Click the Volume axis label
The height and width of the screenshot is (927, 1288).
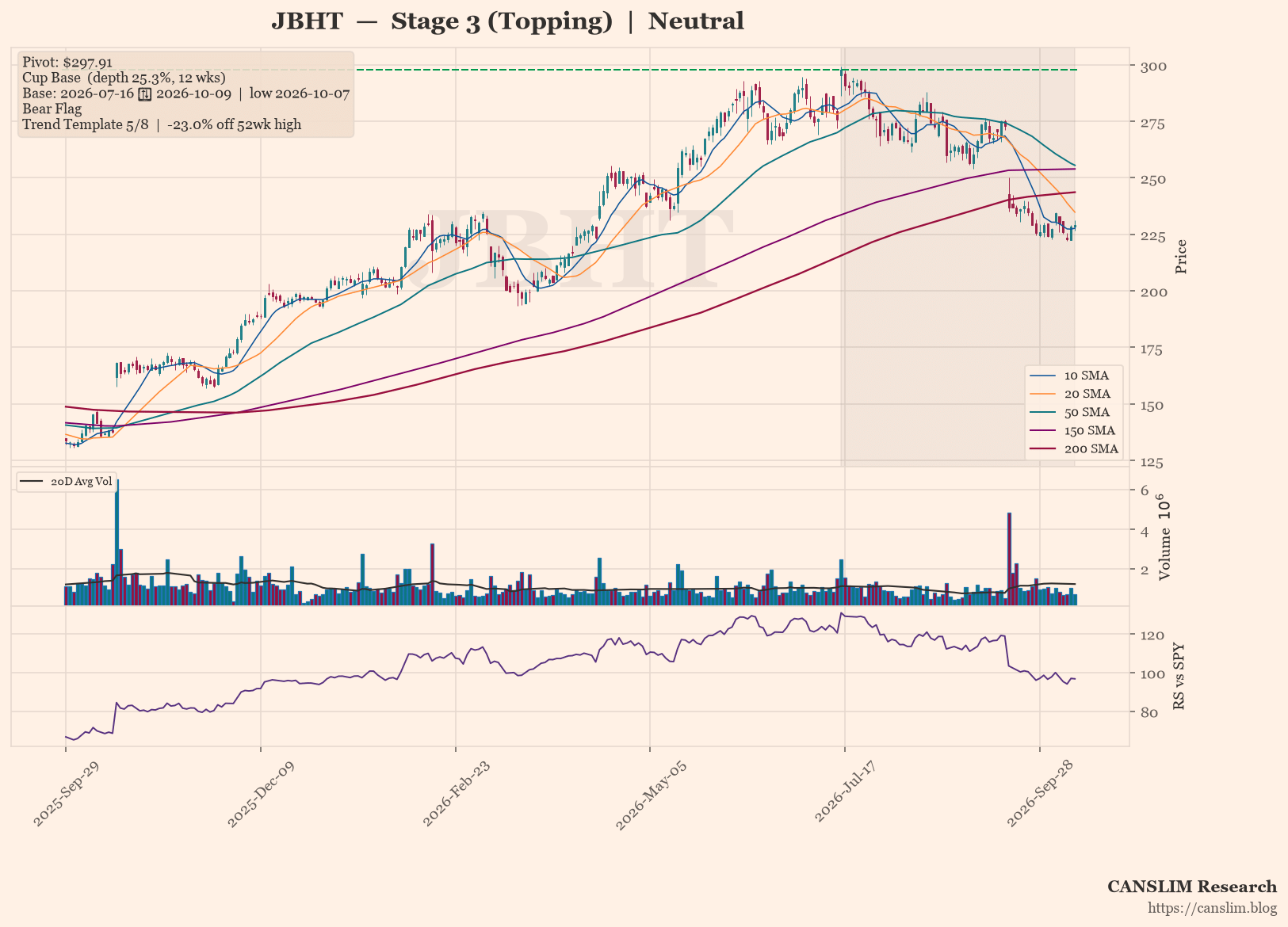click(x=1164, y=537)
